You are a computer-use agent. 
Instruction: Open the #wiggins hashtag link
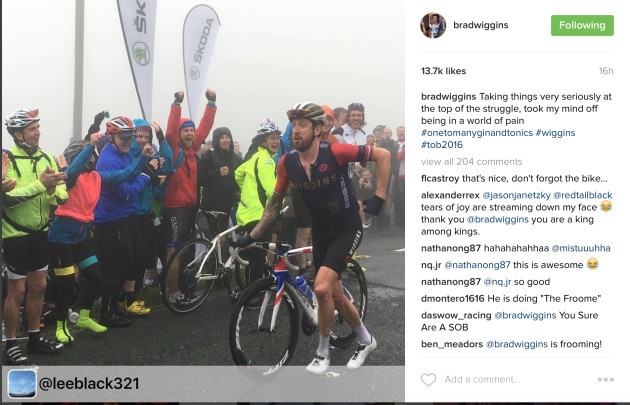555,133
